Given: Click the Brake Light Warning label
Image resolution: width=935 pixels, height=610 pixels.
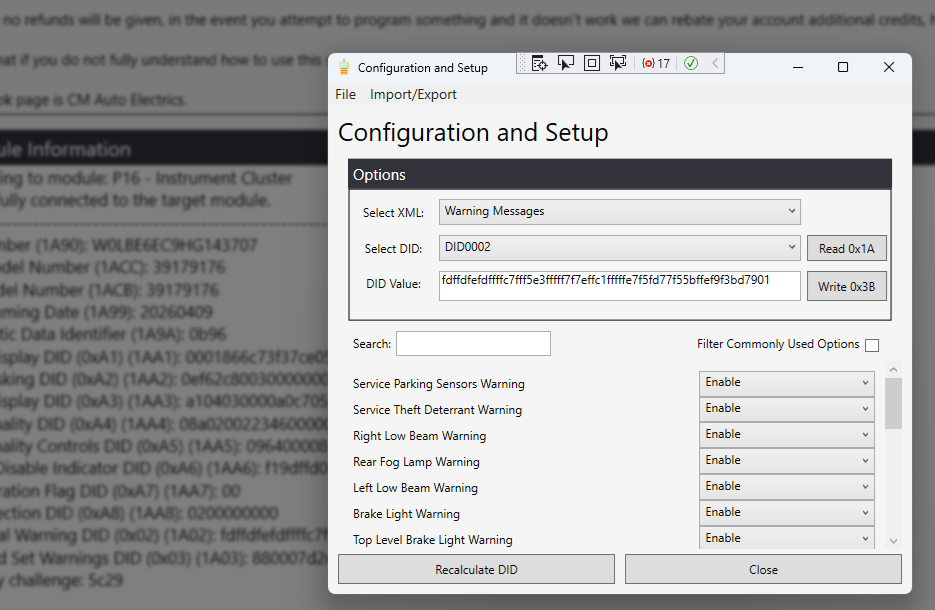Looking at the screenshot, I should 406,513.
